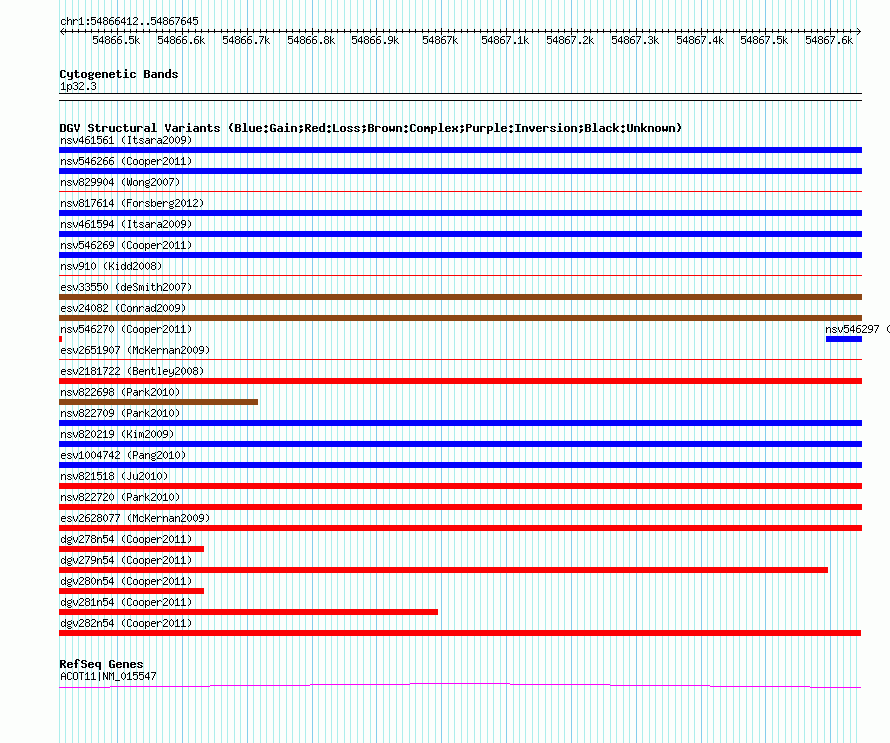Screen dimensions: 890x743
Task: Click the nsv910 (Kidd2008) label
Action: click(x=111, y=266)
